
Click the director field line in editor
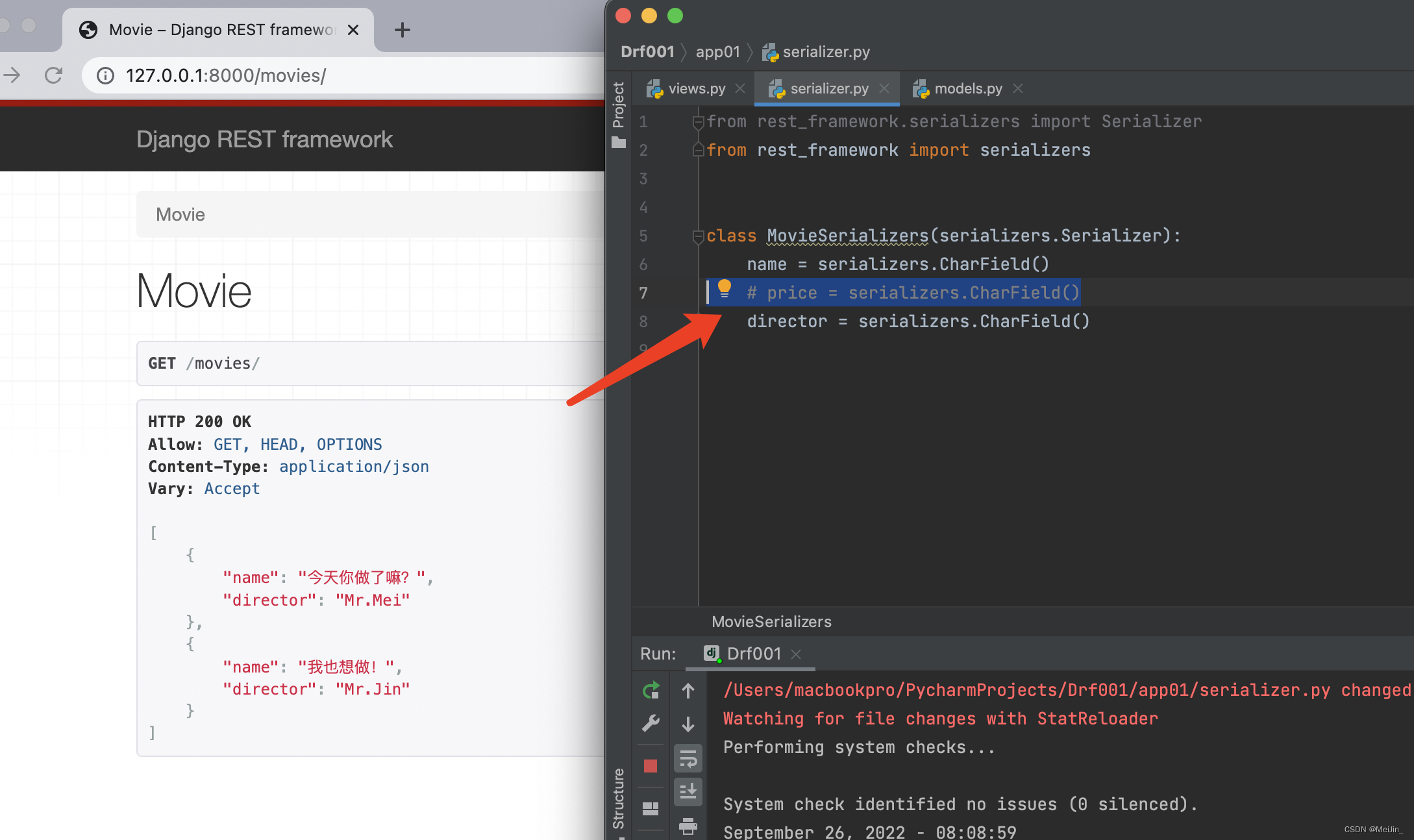pyautogui.click(x=918, y=321)
